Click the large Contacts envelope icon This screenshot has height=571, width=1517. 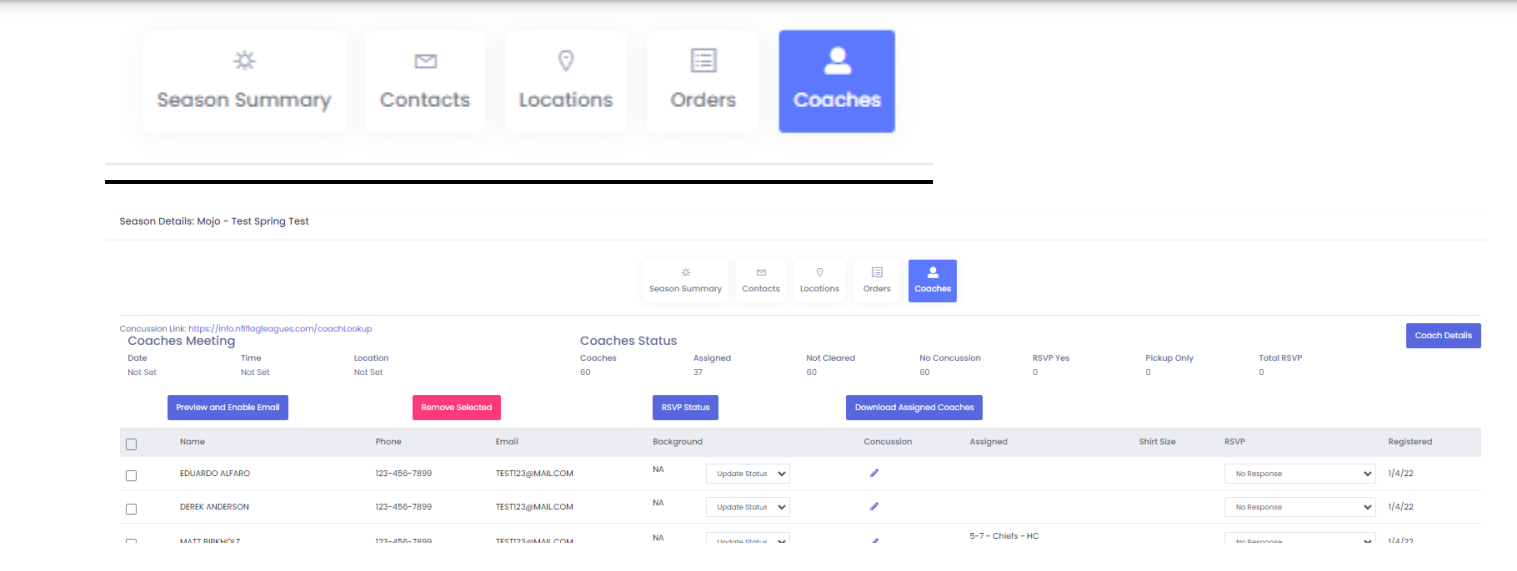[425, 61]
